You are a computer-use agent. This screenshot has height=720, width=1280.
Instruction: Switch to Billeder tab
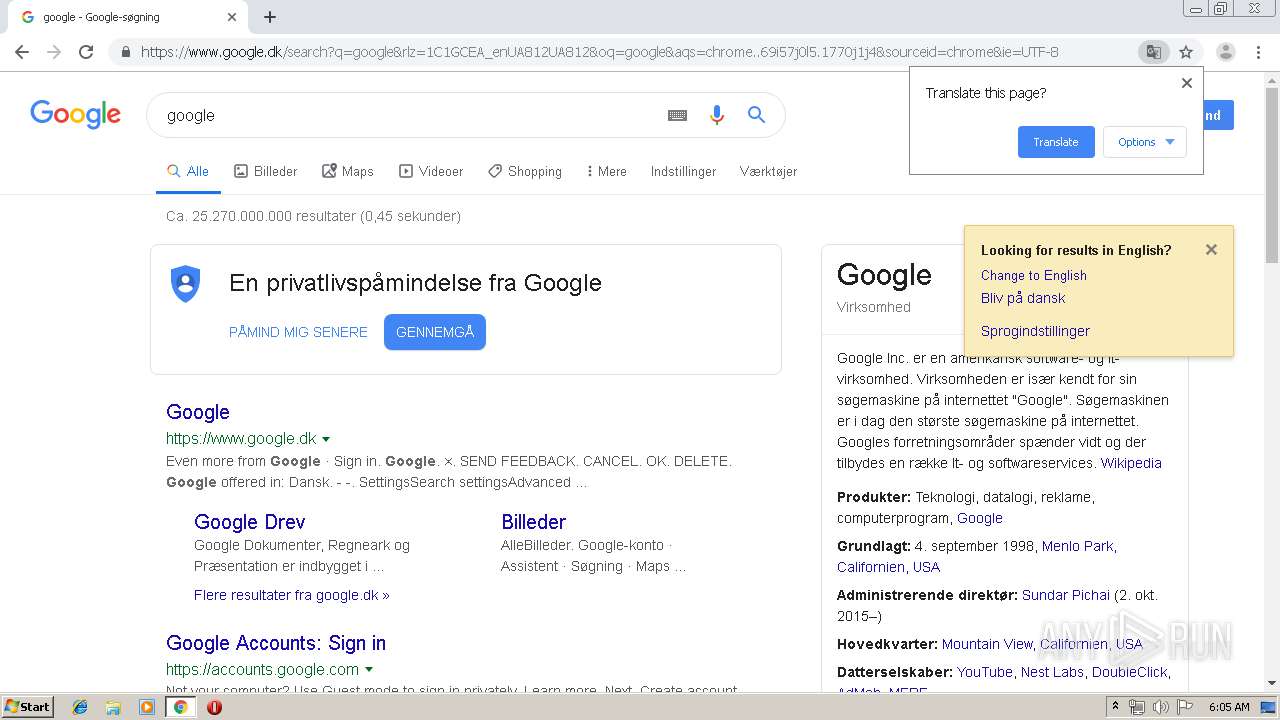[266, 171]
